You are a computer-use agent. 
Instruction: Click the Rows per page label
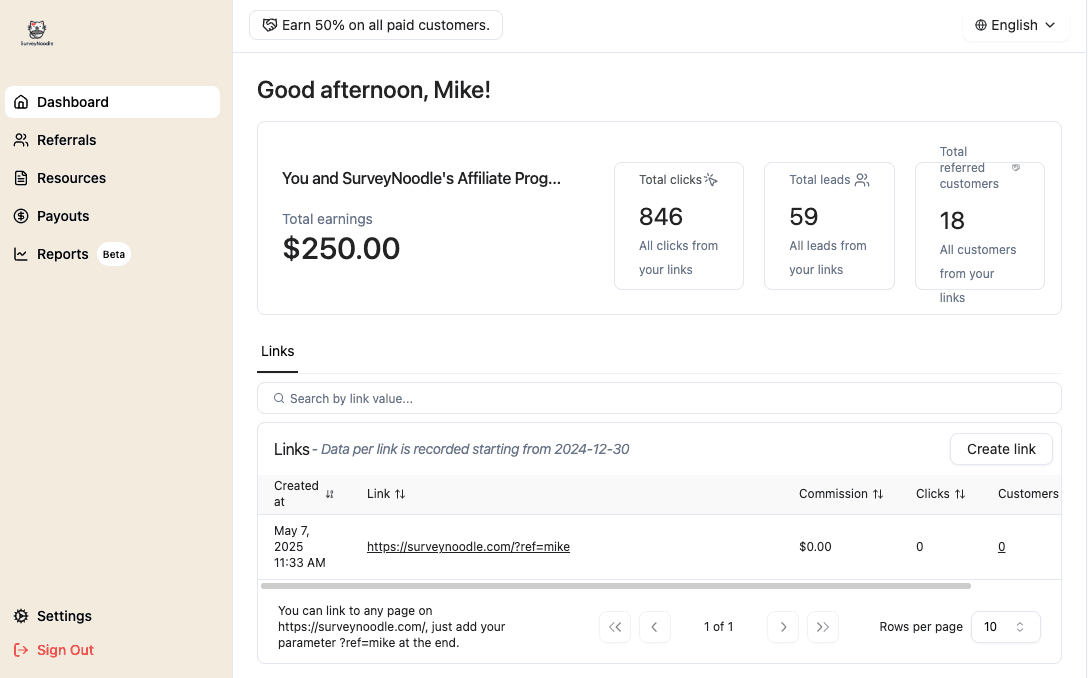pyautogui.click(x=921, y=627)
